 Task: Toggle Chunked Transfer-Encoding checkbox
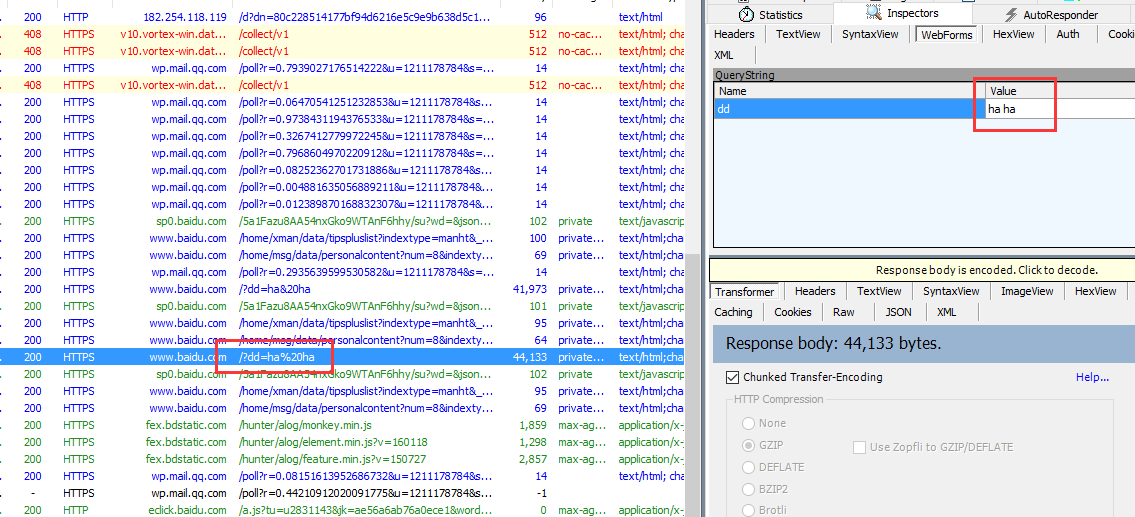click(x=732, y=378)
